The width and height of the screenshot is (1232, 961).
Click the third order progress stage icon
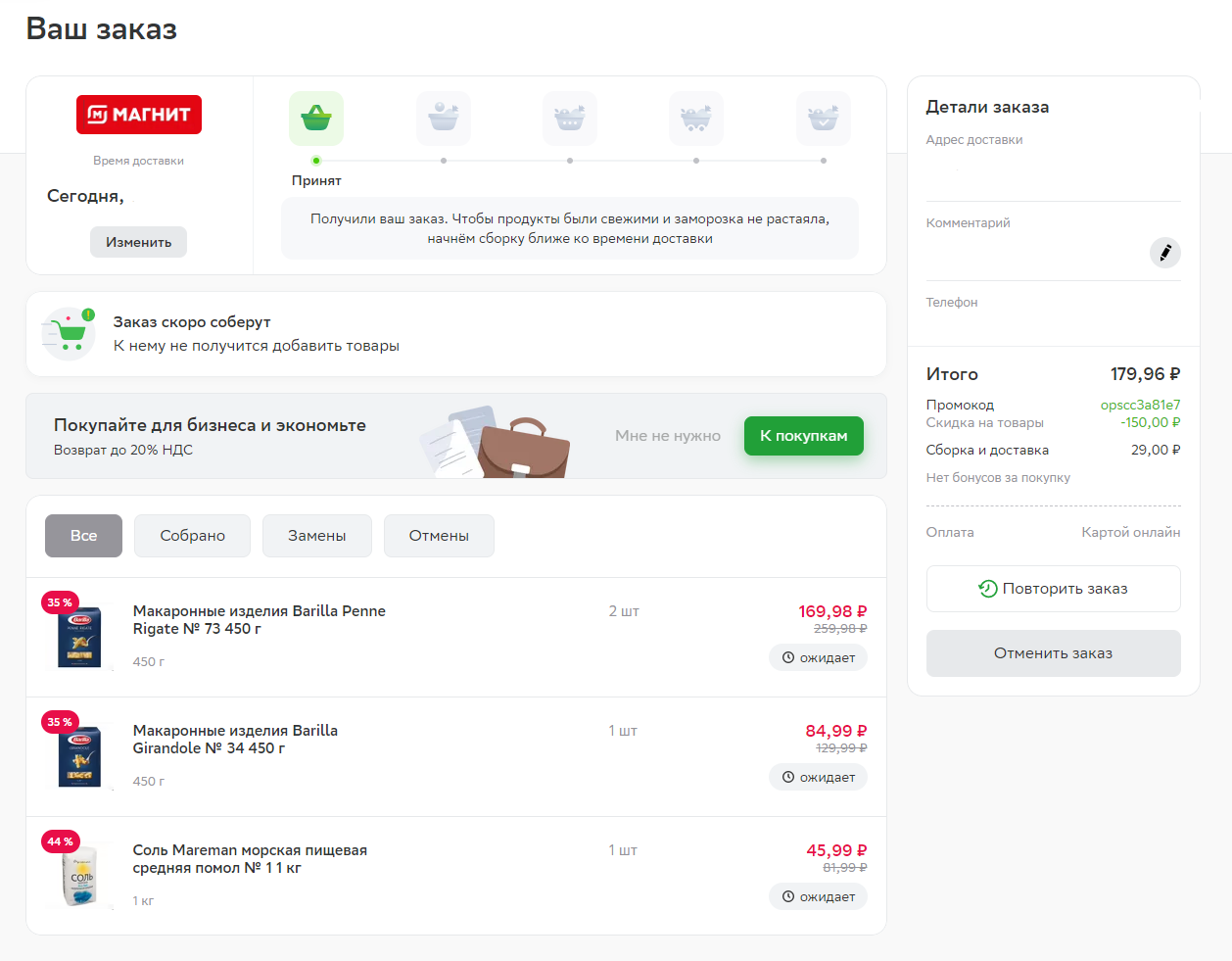[570, 119]
